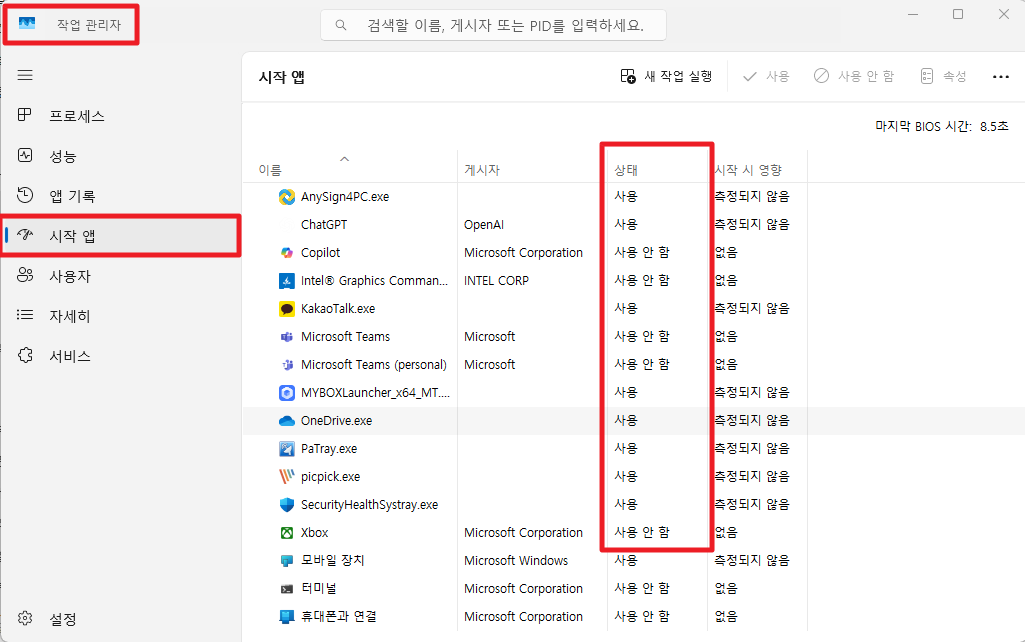The height and width of the screenshot is (642, 1025).
Task: Select the KakaoTalk.exe name text
Action: click(x=337, y=309)
